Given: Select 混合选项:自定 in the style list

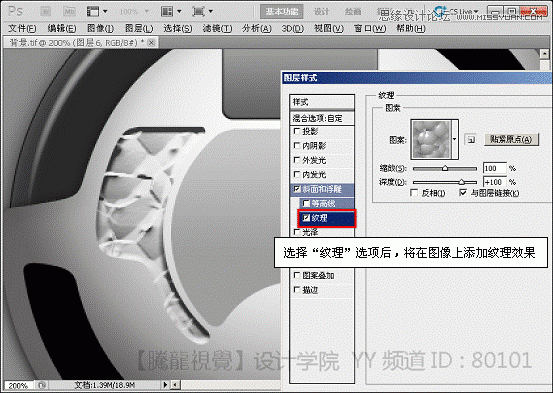Looking at the screenshot, I should tap(322, 118).
